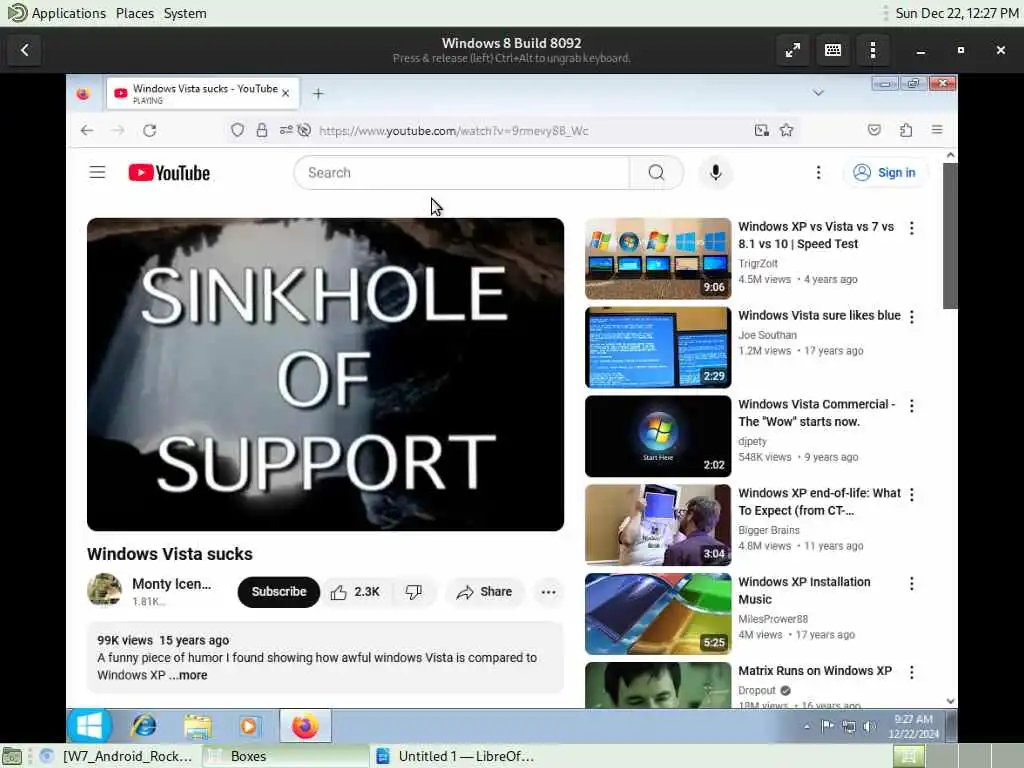Expand description with ...more
1024x768 pixels.
pos(189,675)
